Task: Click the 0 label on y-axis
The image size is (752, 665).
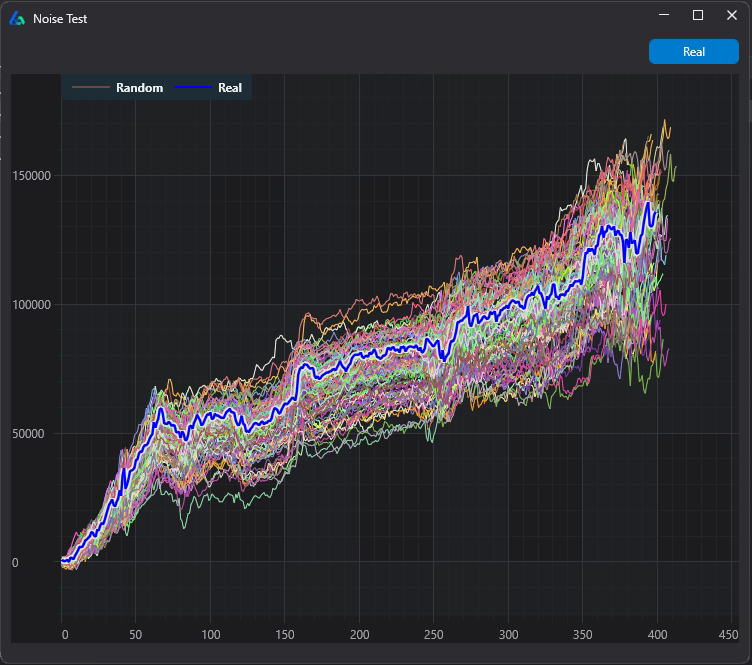Action: point(15,563)
